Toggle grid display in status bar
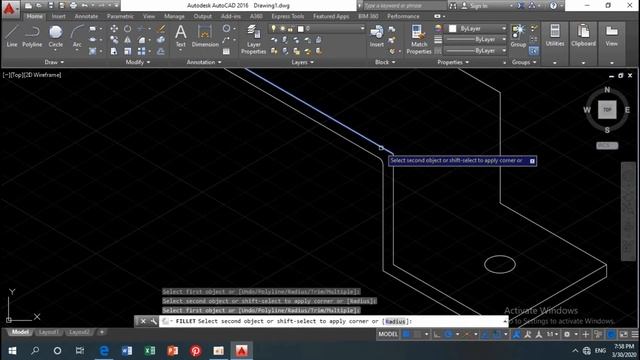640x360 pixels. click(x=406, y=334)
